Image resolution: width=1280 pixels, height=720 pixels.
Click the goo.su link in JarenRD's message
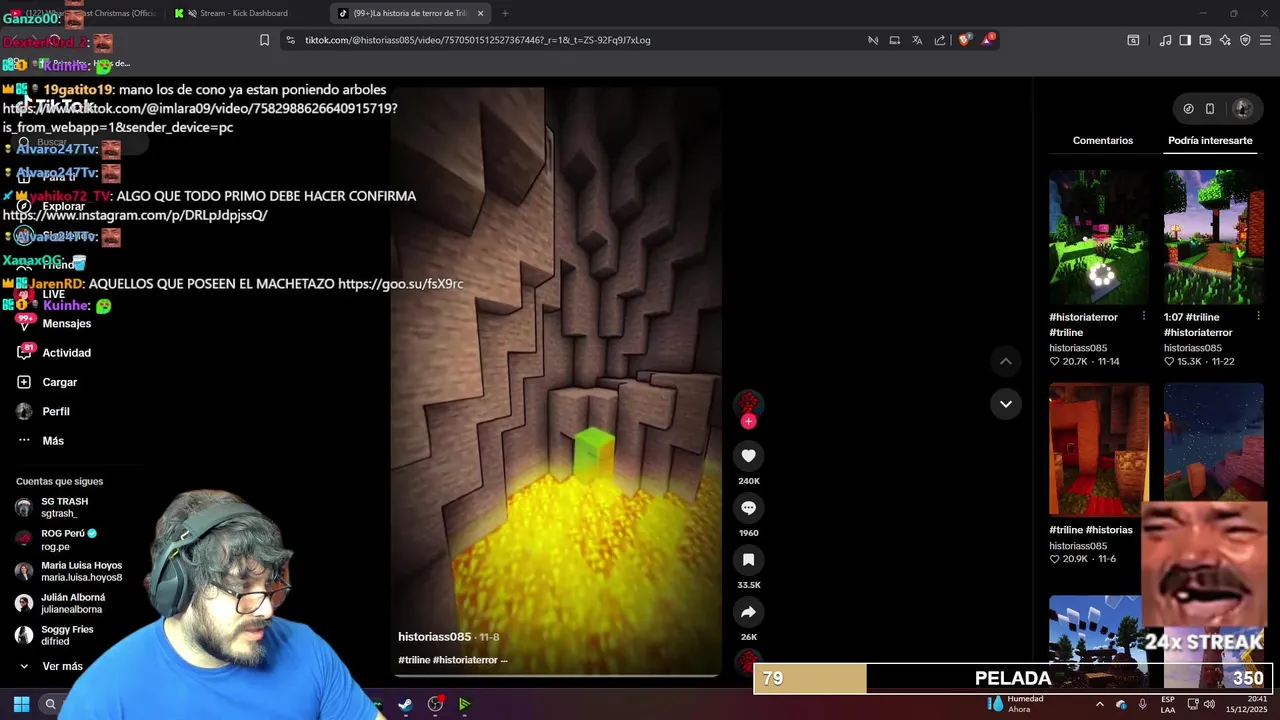[x=400, y=284]
